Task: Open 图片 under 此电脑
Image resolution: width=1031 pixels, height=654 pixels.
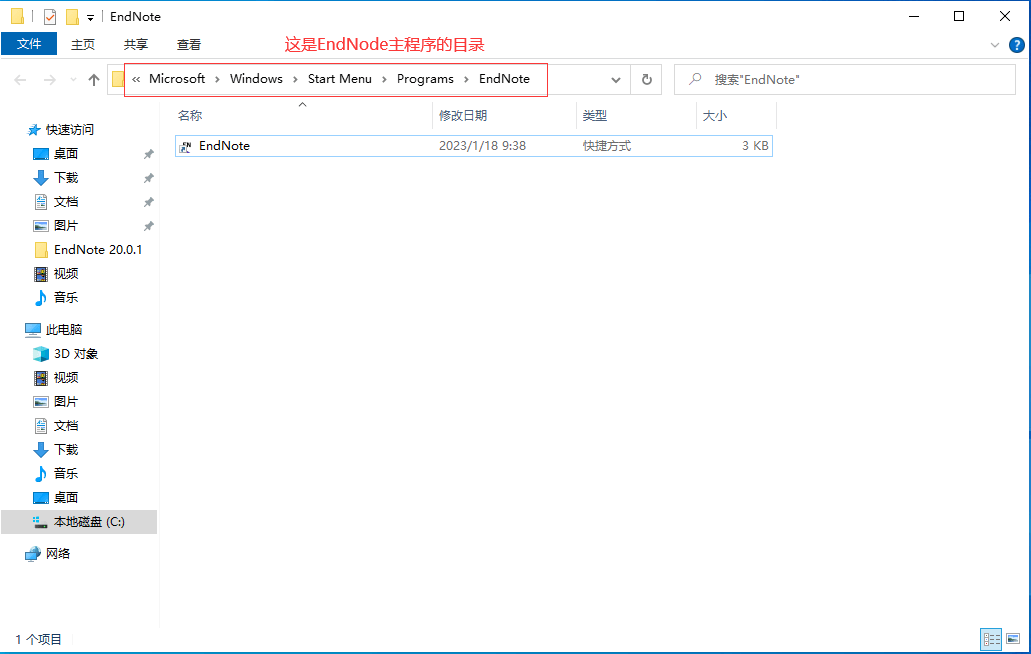Action: [66, 402]
